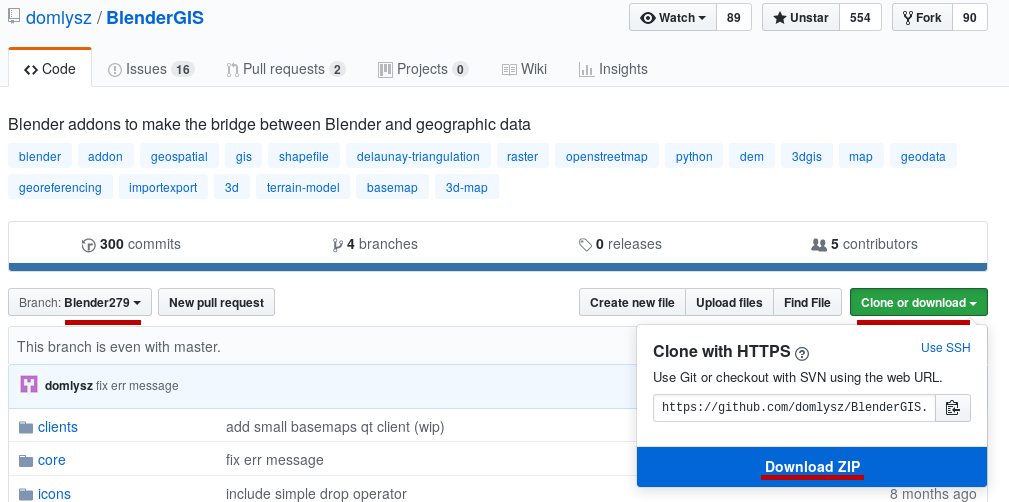Image resolution: width=1009 pixels, height=502 pixels.
Task: View the 0 releases
Action: pos(620,245)
